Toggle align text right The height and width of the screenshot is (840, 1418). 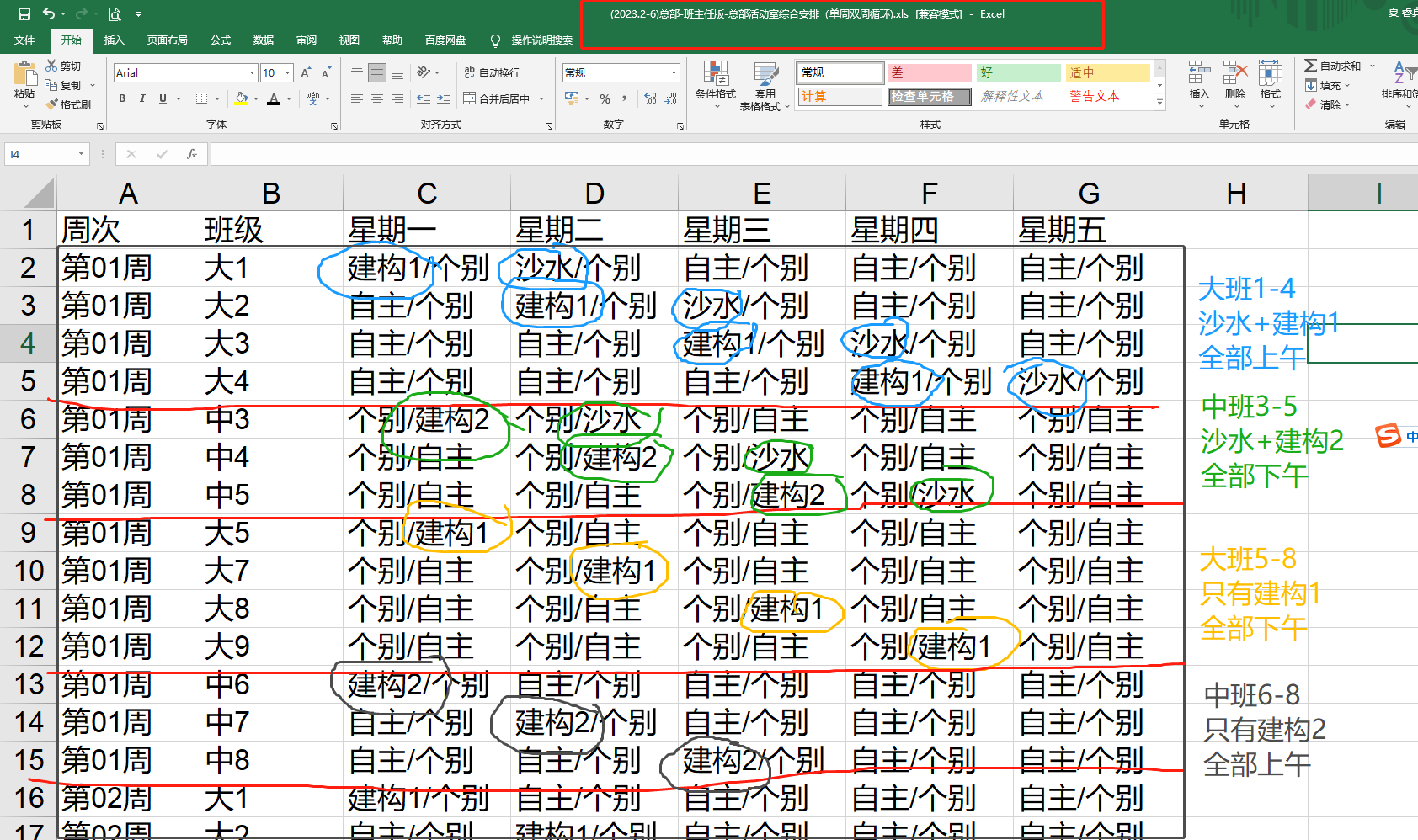(397, 98)
